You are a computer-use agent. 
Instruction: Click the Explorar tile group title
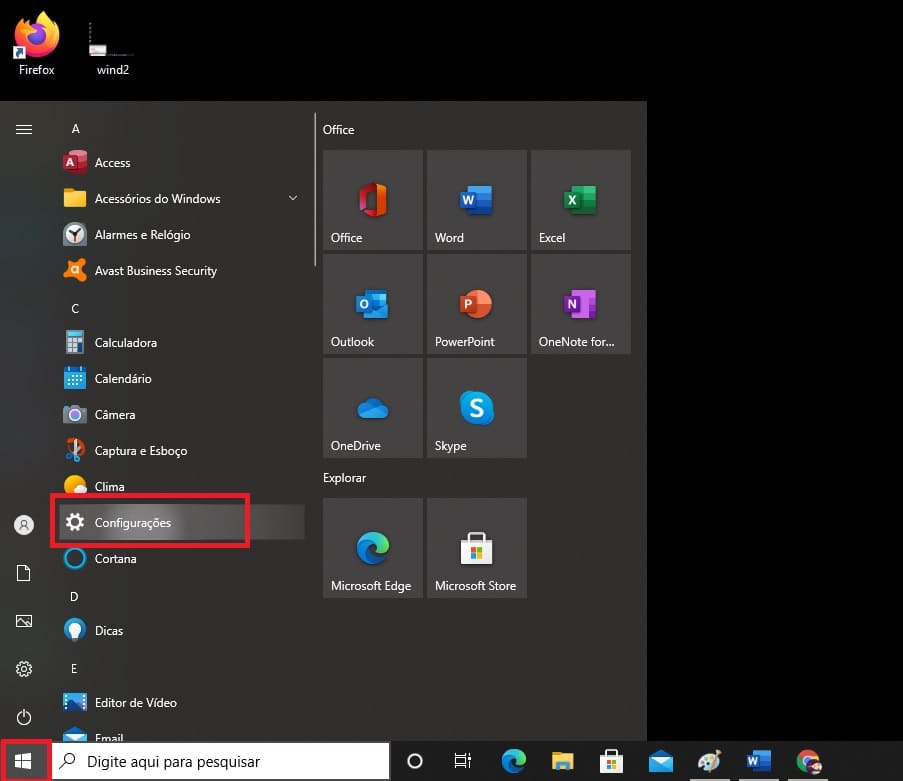click(344, 478)
